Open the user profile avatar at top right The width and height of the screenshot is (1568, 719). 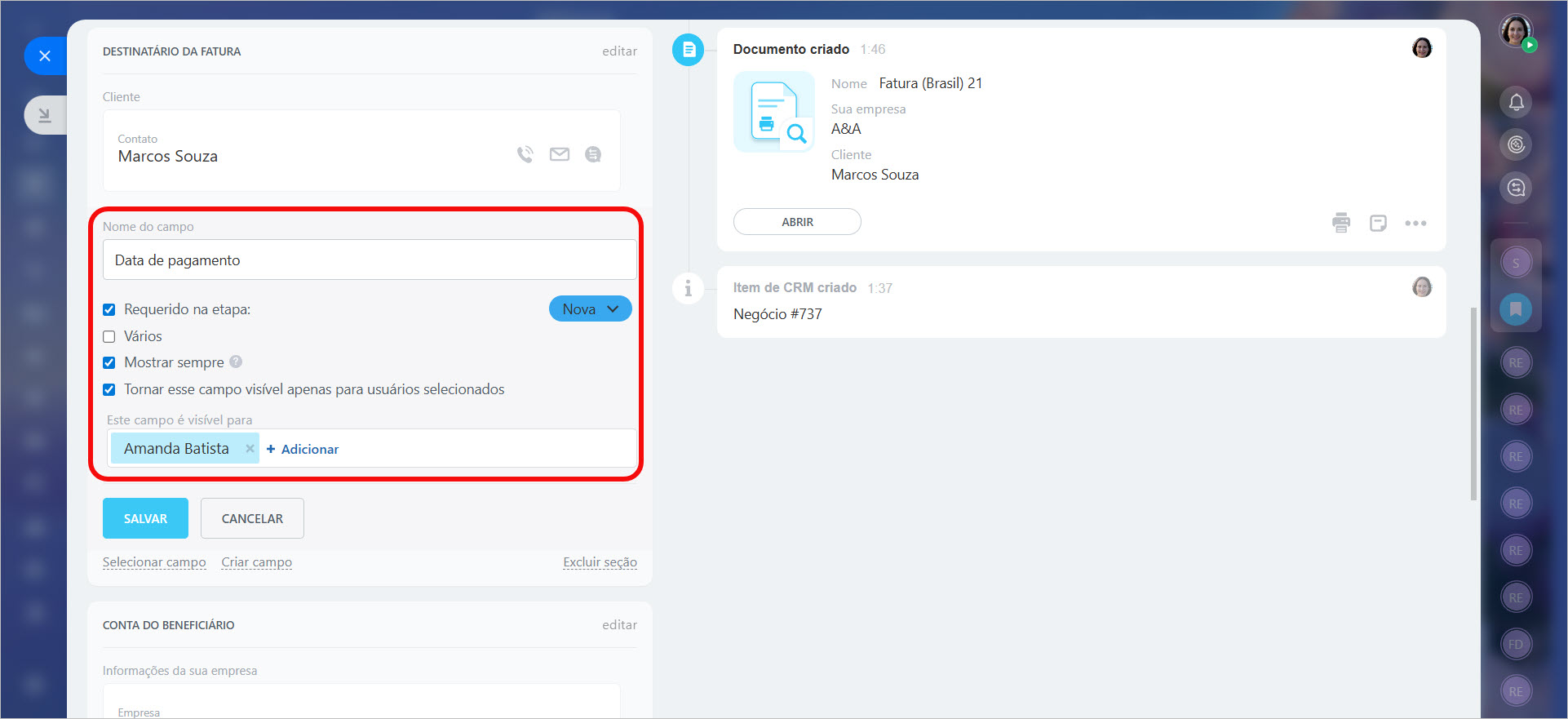tap(1516, 31)
